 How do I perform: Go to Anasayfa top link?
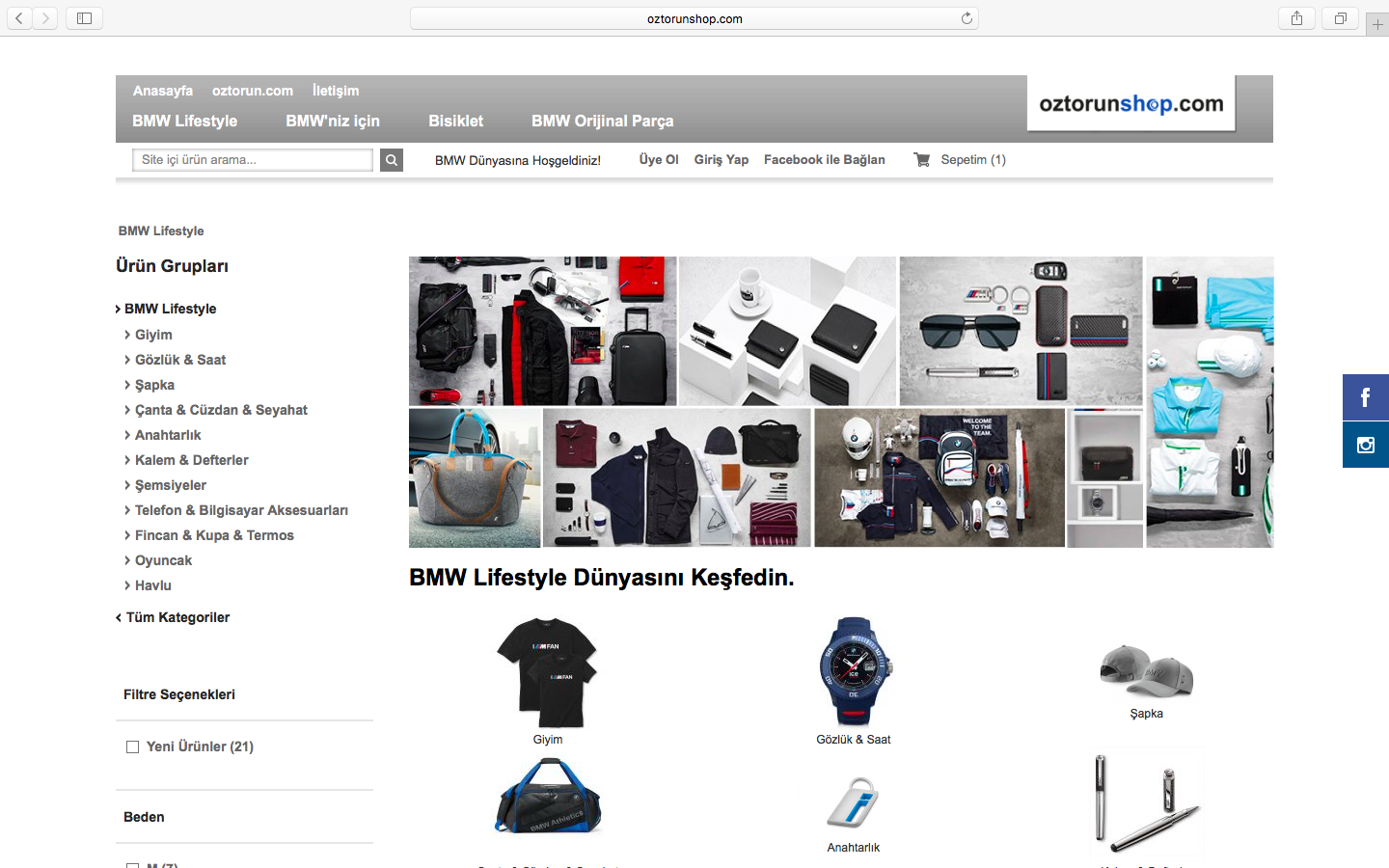pyautogui.click(x=163, y=91)
